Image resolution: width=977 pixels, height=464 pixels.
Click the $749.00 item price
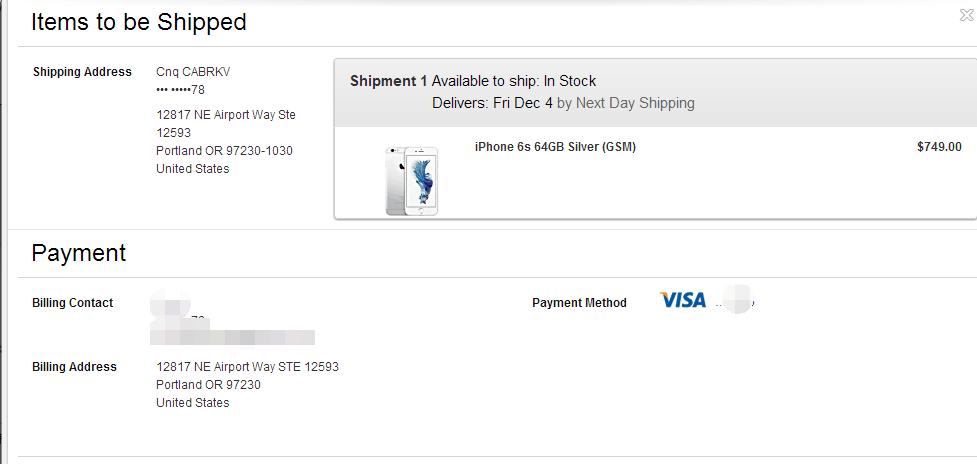point(939,147)
